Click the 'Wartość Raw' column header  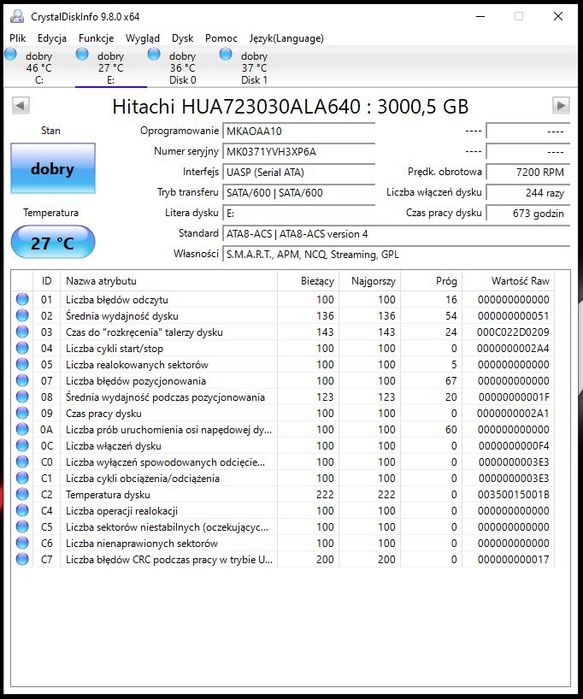pyautogui.click(x=508, y=281)
